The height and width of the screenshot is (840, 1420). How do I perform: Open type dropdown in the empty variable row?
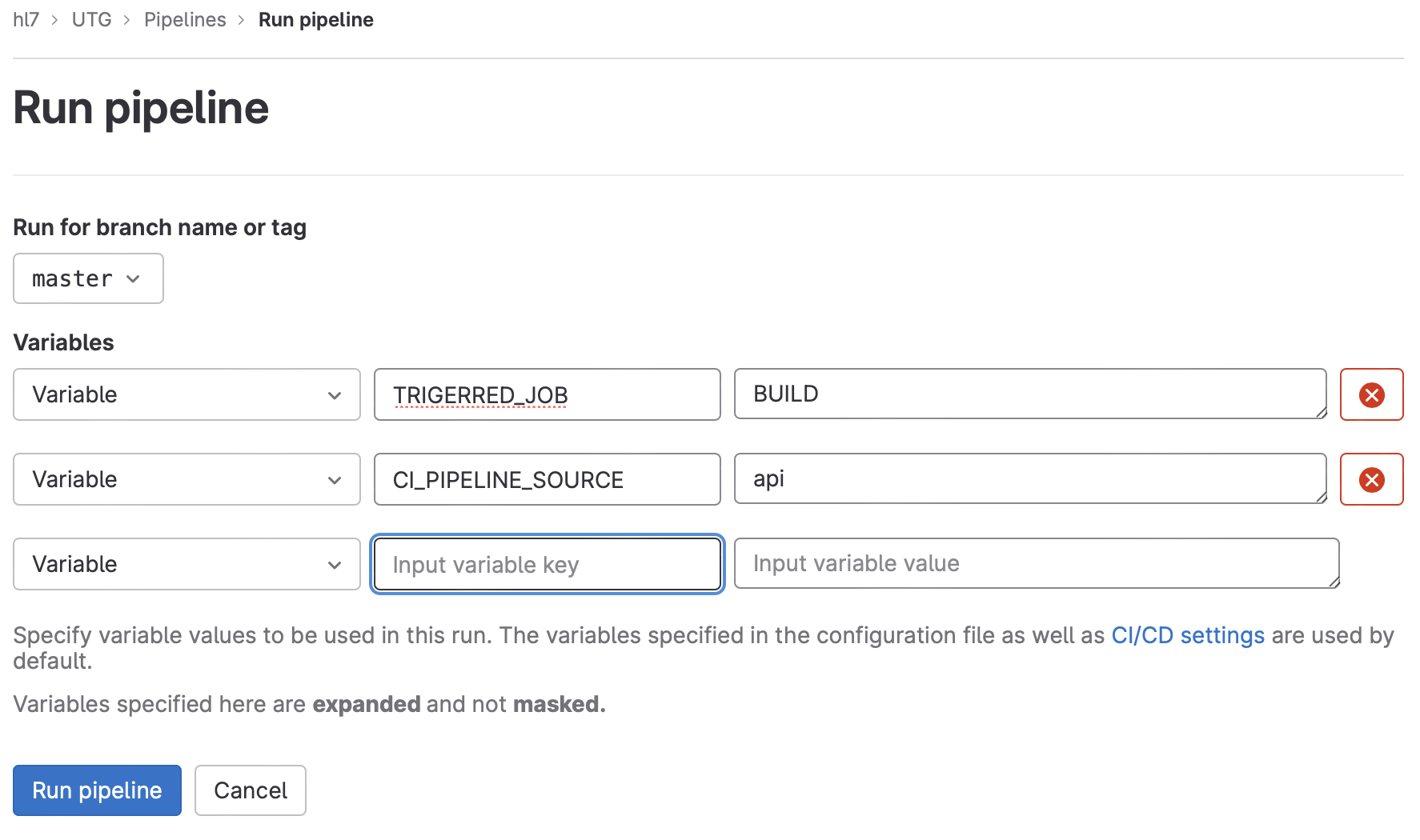tap(187, 564)
